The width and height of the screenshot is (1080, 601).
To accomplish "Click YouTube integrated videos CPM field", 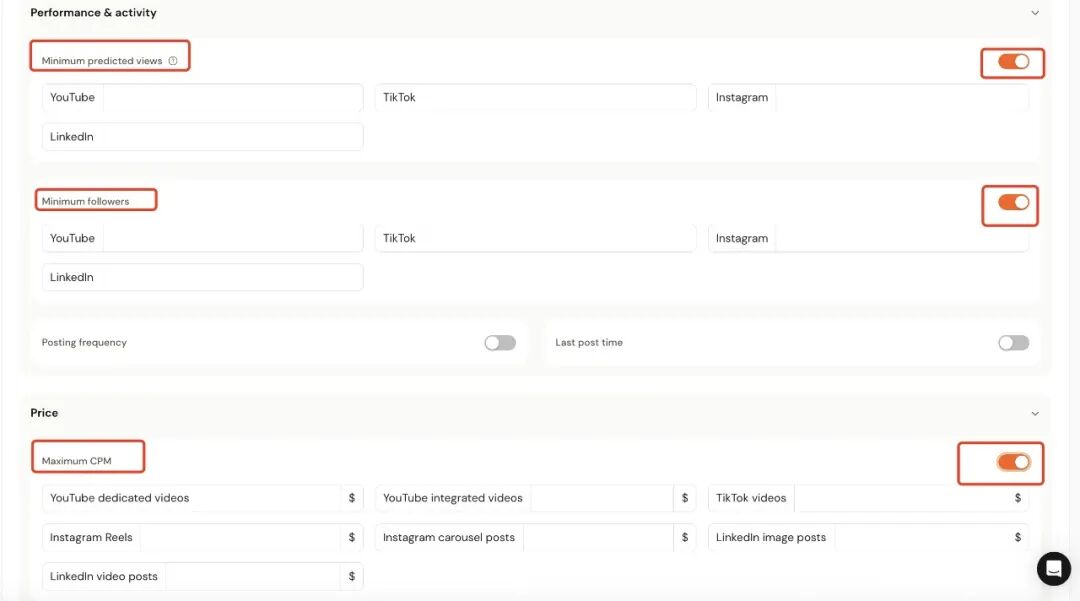I will click(x=600, y=498).
